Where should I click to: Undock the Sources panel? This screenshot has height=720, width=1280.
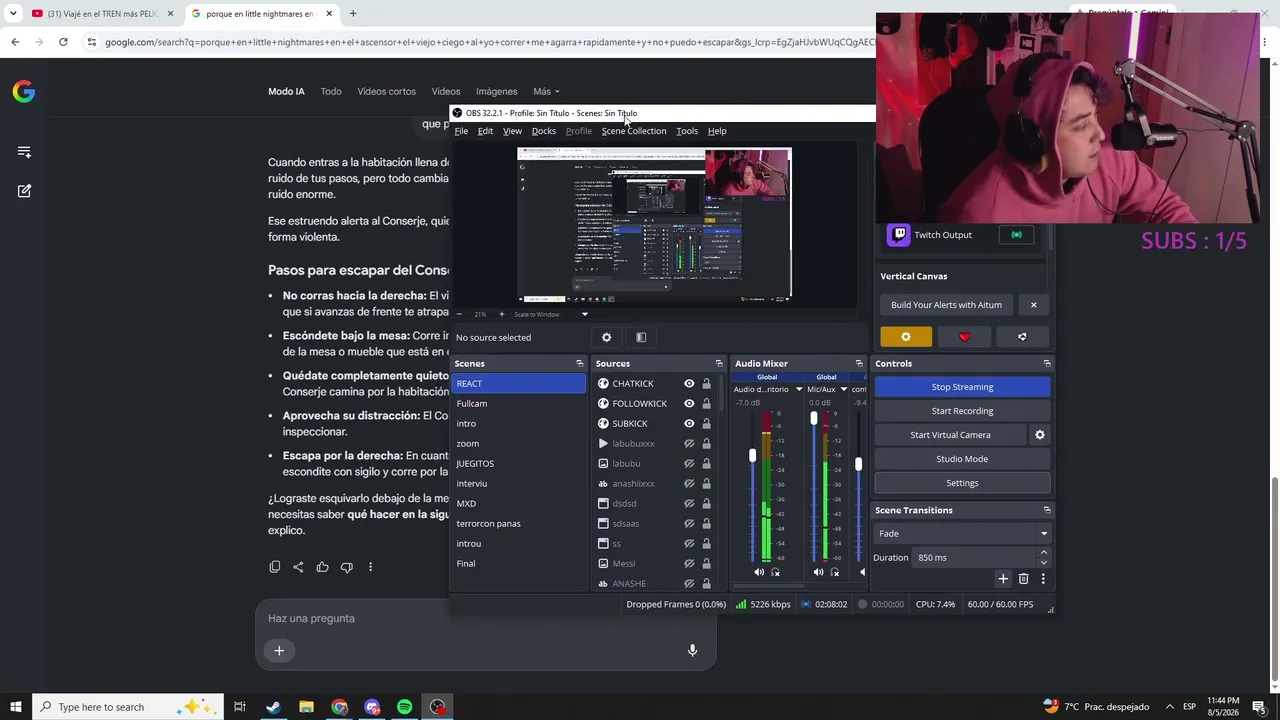719,364
